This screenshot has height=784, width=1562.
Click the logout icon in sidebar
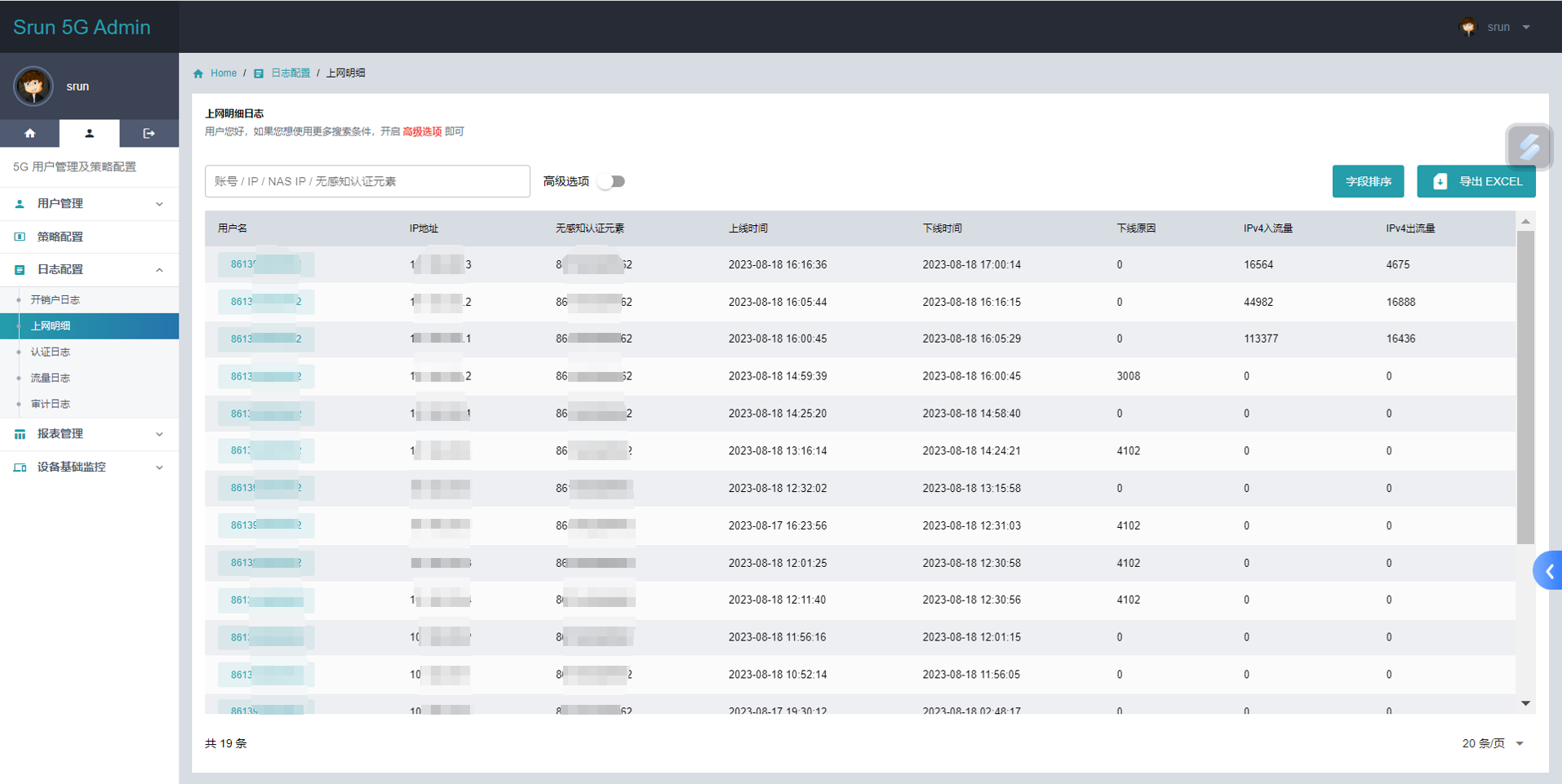[149, 133]
